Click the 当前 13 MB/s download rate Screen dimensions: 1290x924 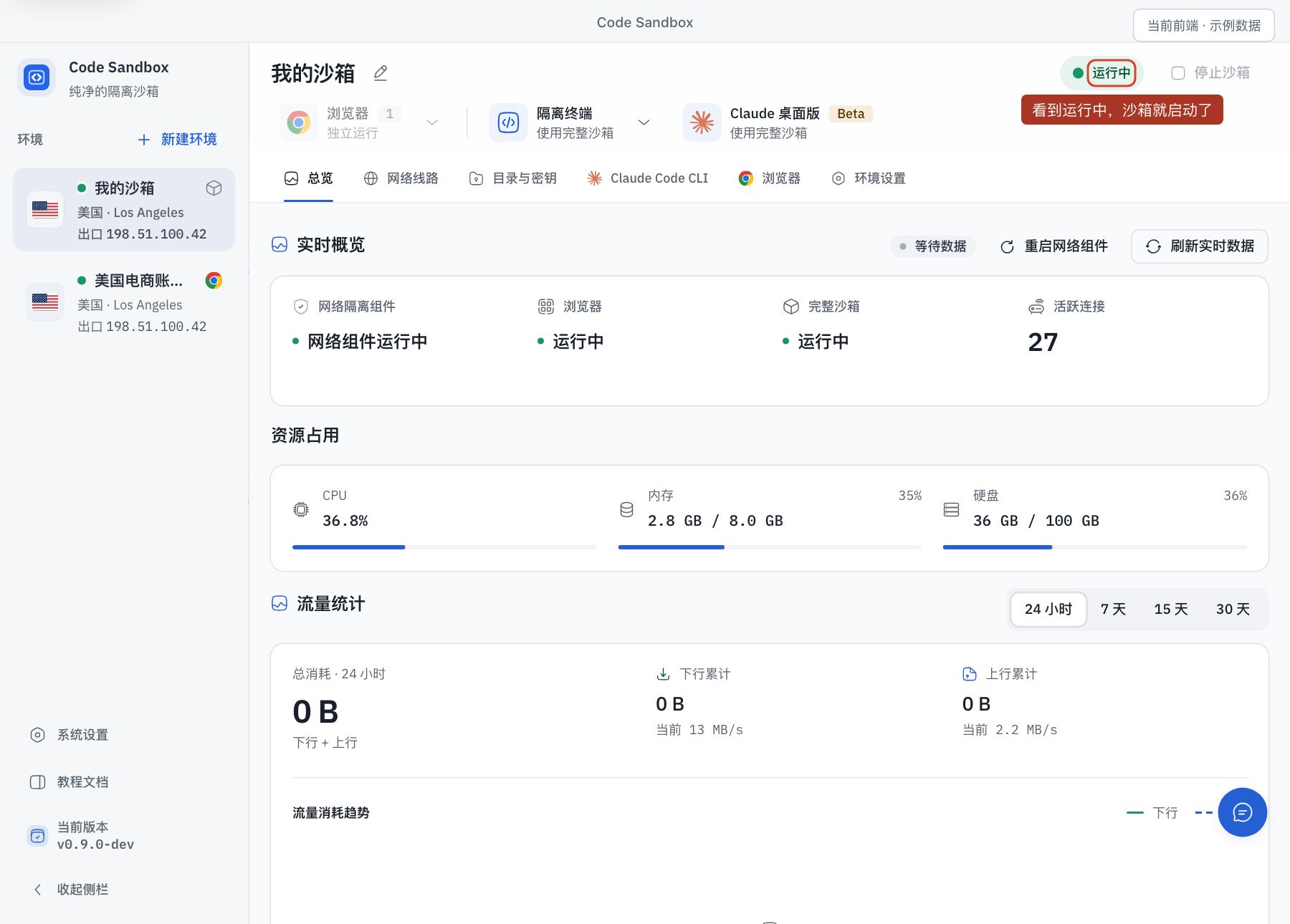[699, 730]
